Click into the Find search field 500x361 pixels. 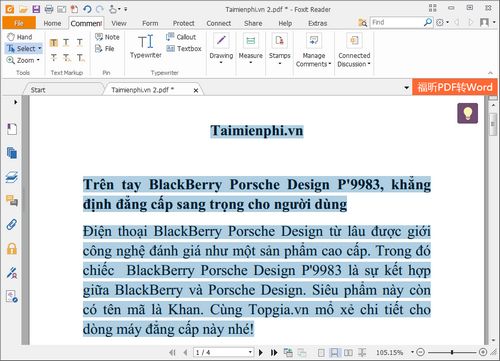click(x=397, y=22)
